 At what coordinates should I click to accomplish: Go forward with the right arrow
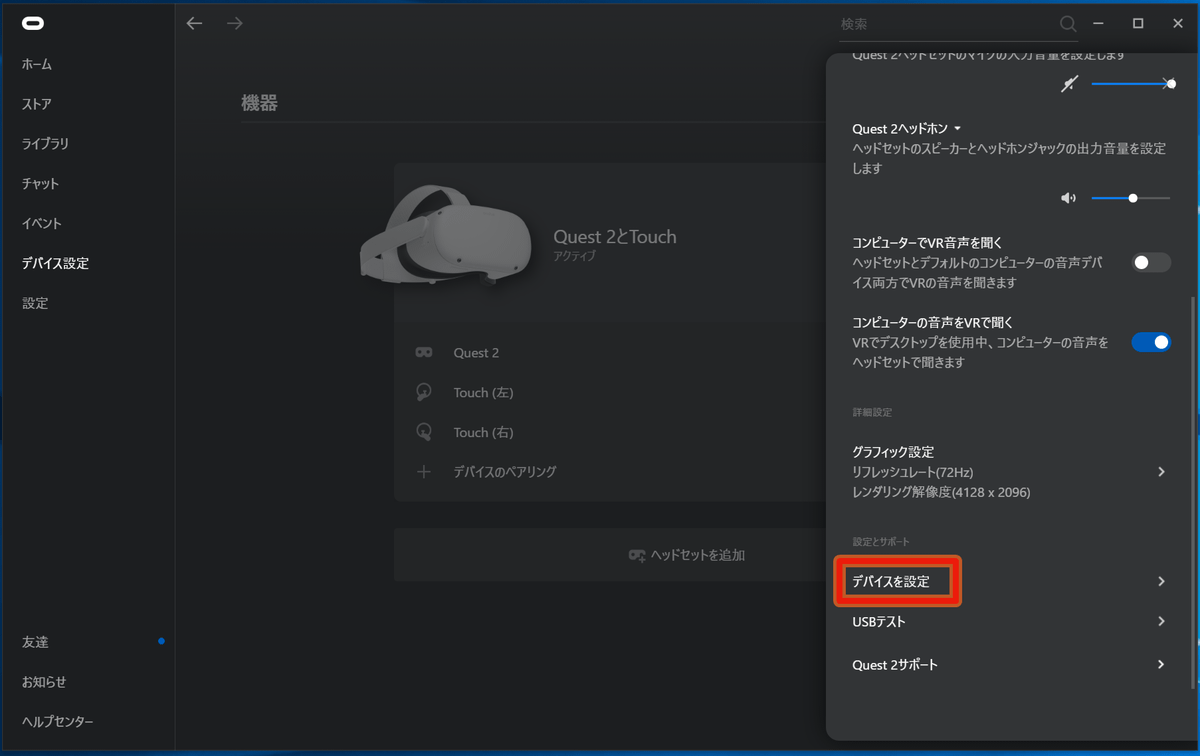(235, 23)
